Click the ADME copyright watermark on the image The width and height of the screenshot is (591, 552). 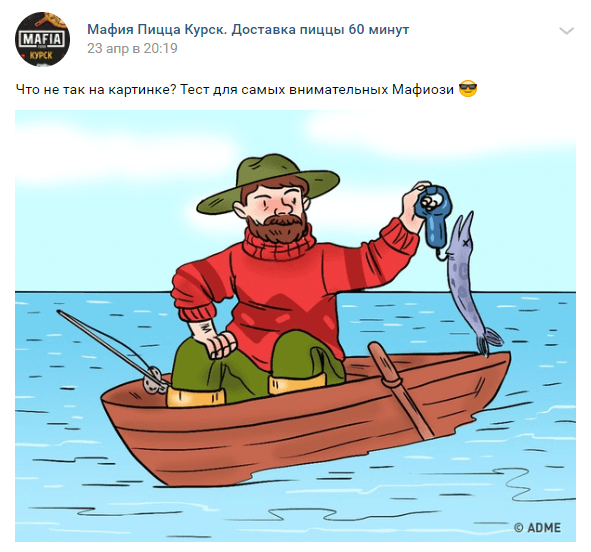537,528
